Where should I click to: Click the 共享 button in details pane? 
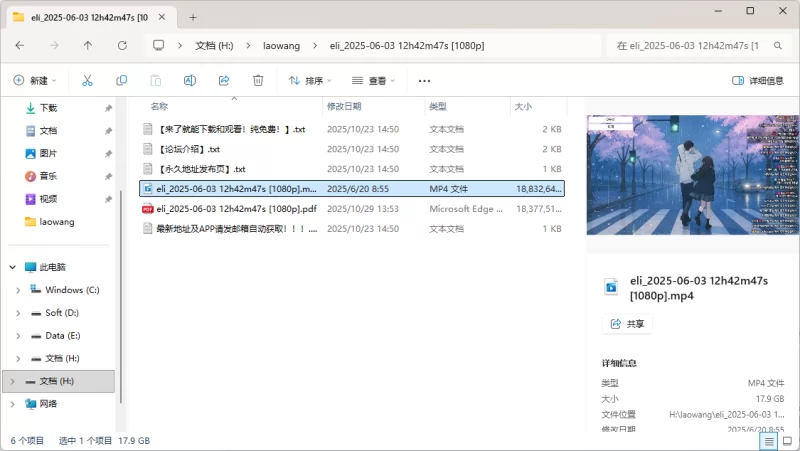[627, 324]
